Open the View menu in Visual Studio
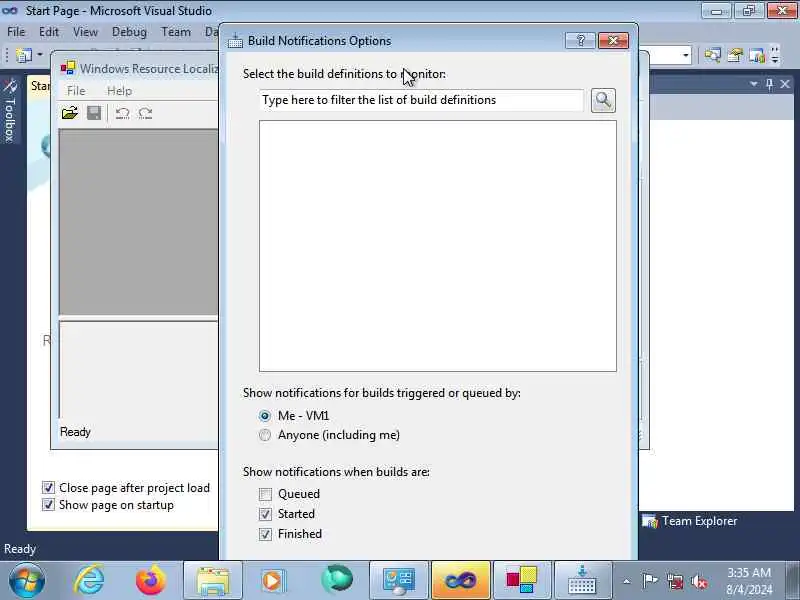This screenshot has height=600, width=800. click(85, 32)
